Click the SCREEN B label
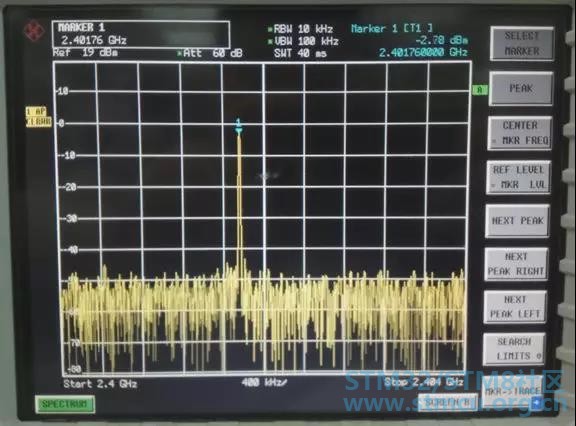Image resolution: width=576 pixels, height=426 pixels. click(447, 403)
